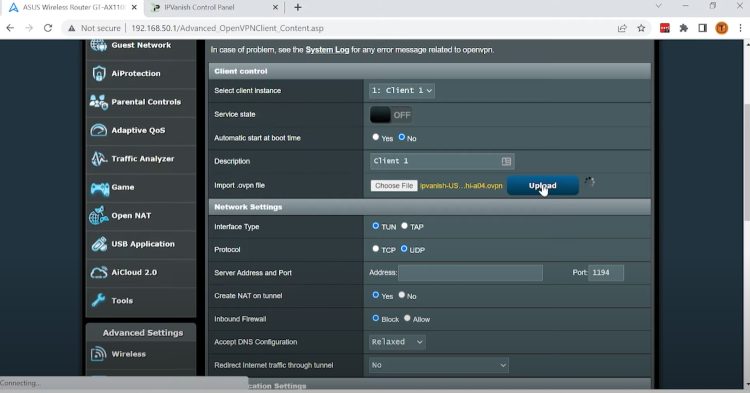The height and width of the screenshot is (393, 750).
Task: Open the tab search chevron in title bar
Action: pyautogui.click(x=659, y=6)
